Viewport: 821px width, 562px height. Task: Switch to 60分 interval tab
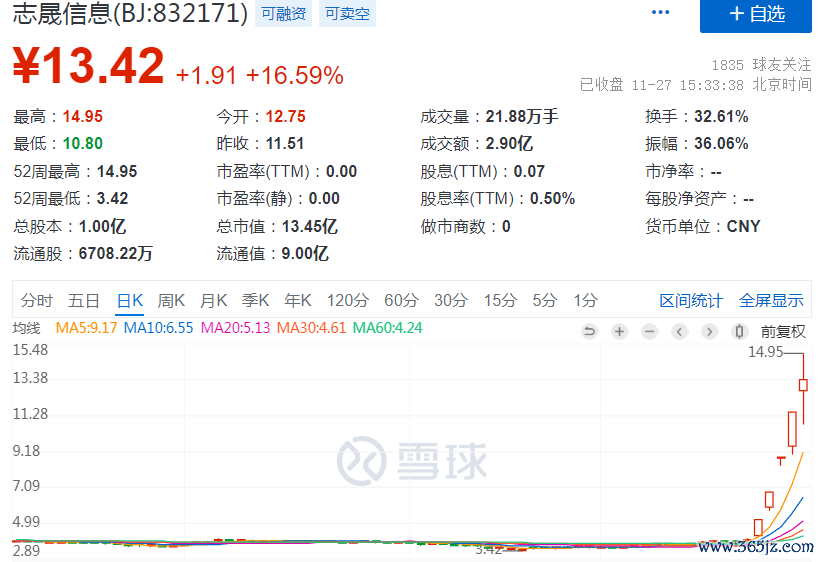tap(401, 301)
